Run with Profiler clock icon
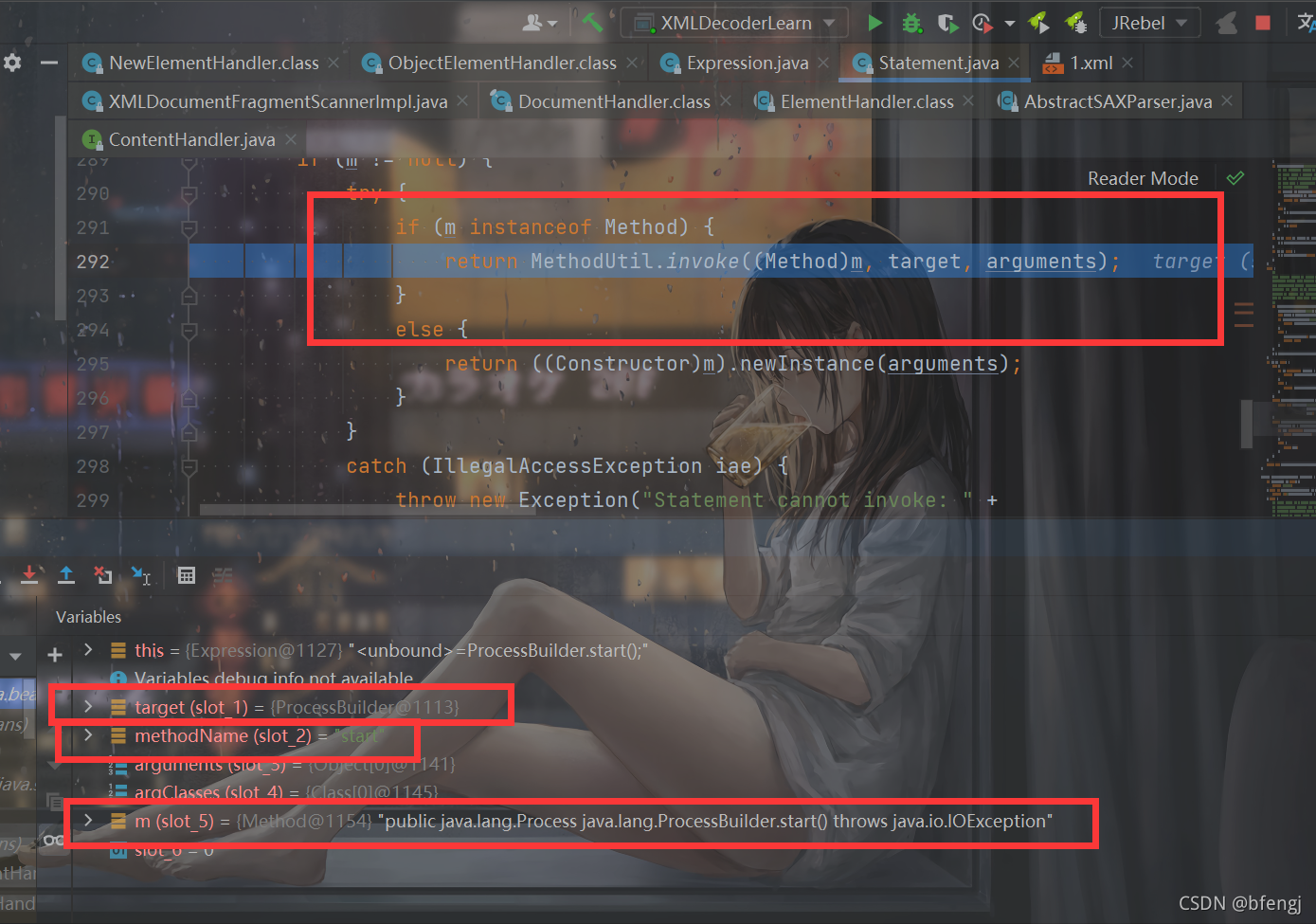1316x924 pixels. 982,23
